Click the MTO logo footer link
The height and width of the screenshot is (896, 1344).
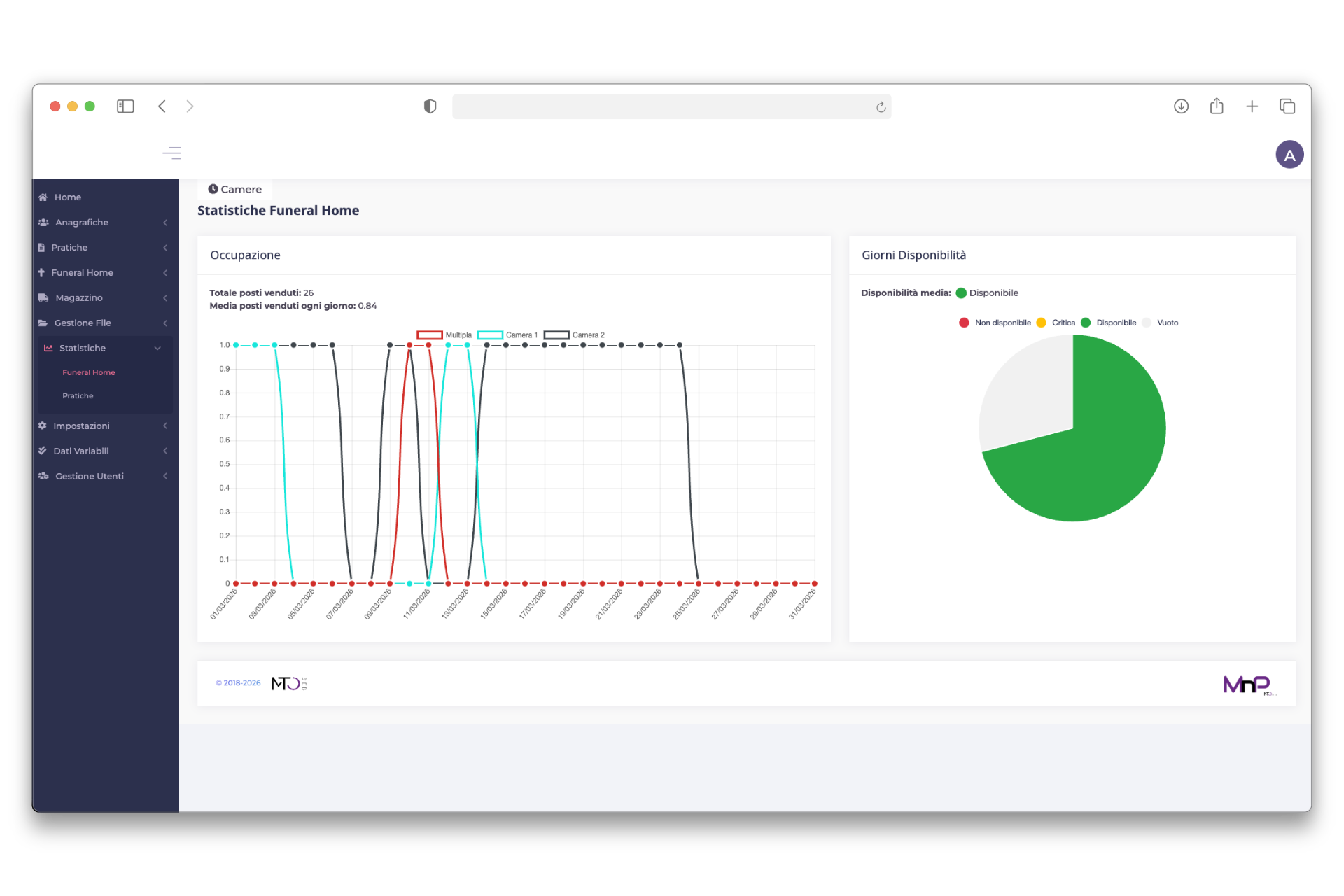pos(288,683)
